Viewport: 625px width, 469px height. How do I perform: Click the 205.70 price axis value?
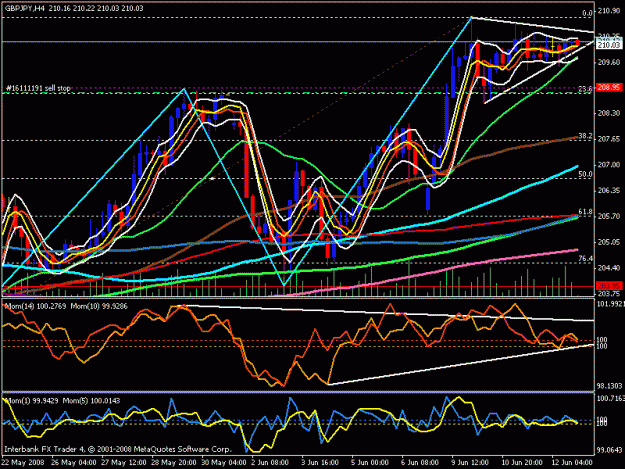point(609,216)
